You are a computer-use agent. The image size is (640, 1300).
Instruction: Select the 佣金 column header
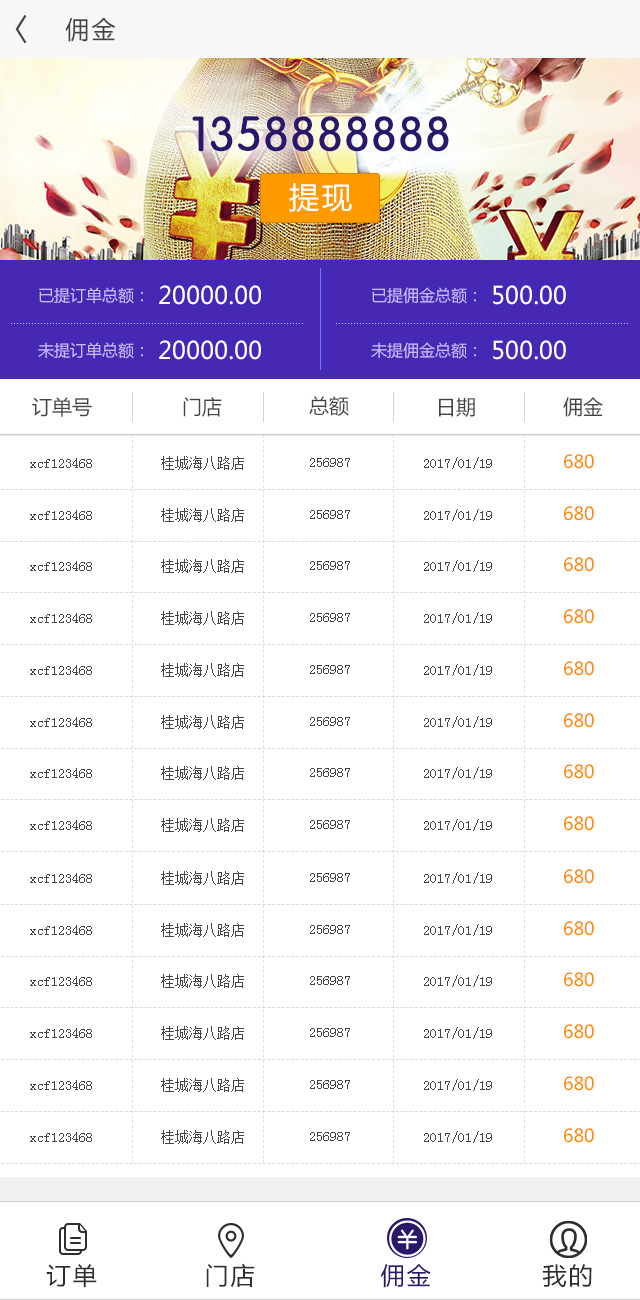582,407
